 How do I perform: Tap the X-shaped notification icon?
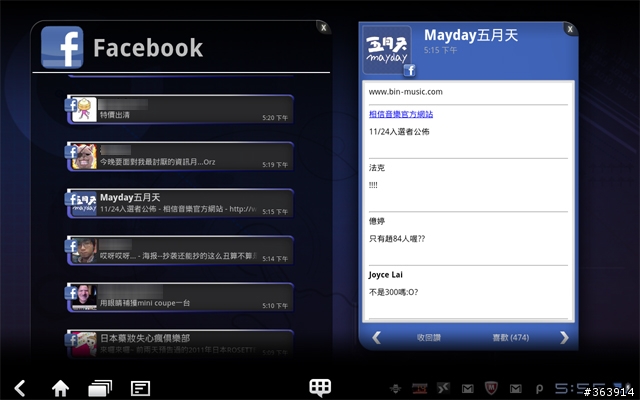click(x=443, y=388)
